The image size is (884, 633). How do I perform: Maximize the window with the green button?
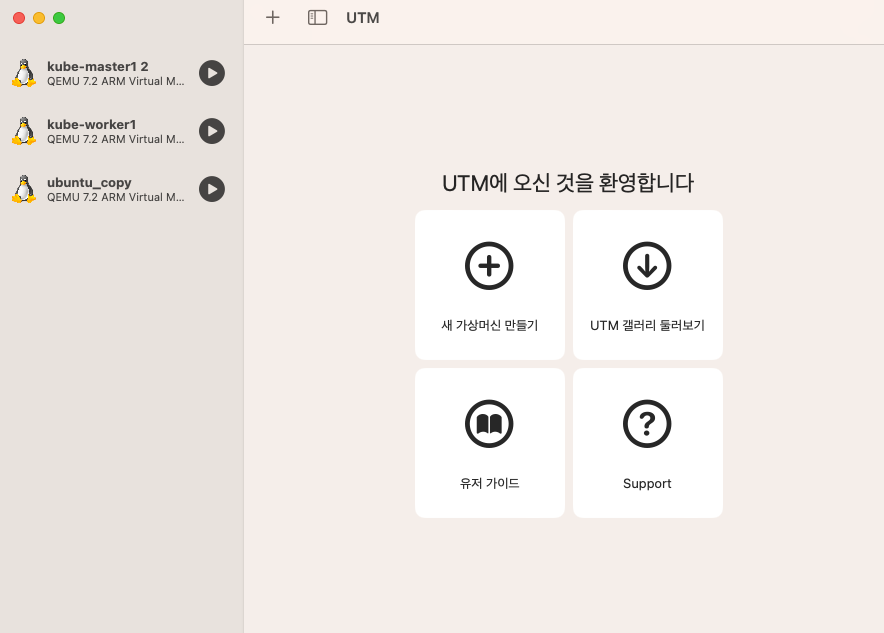59,18
